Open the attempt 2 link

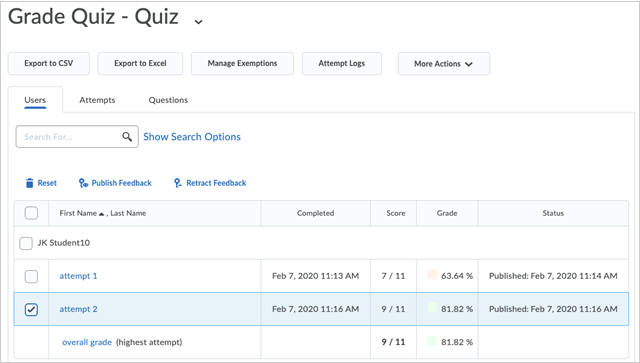(78, 309)
